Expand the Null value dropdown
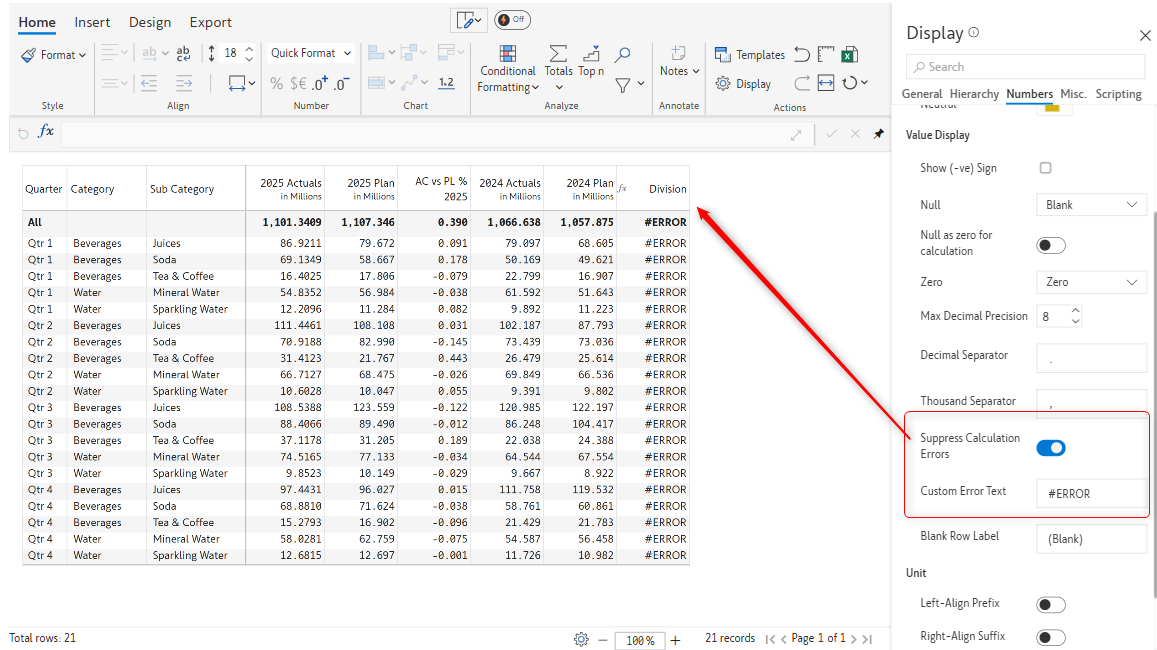The width and height of the screenshot is (1157, 650). pyautogui.click(x=1090, y=205)
